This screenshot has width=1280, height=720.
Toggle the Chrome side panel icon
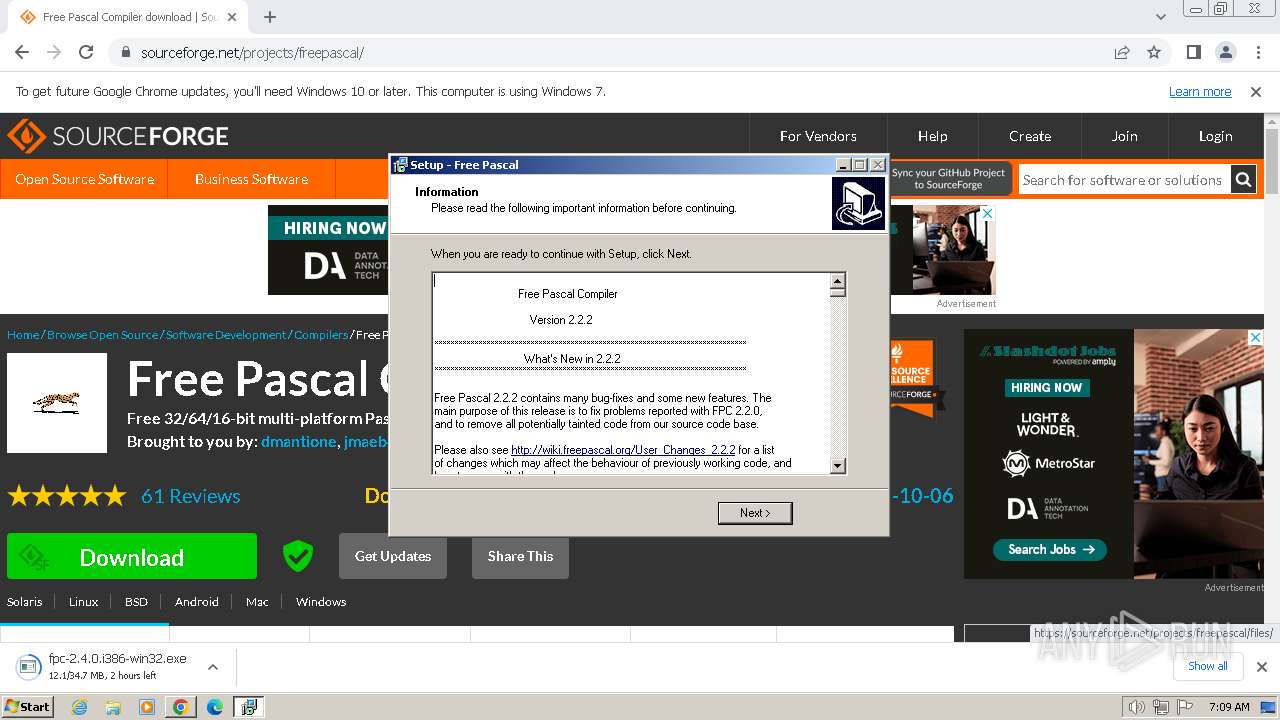(1194, 52)
